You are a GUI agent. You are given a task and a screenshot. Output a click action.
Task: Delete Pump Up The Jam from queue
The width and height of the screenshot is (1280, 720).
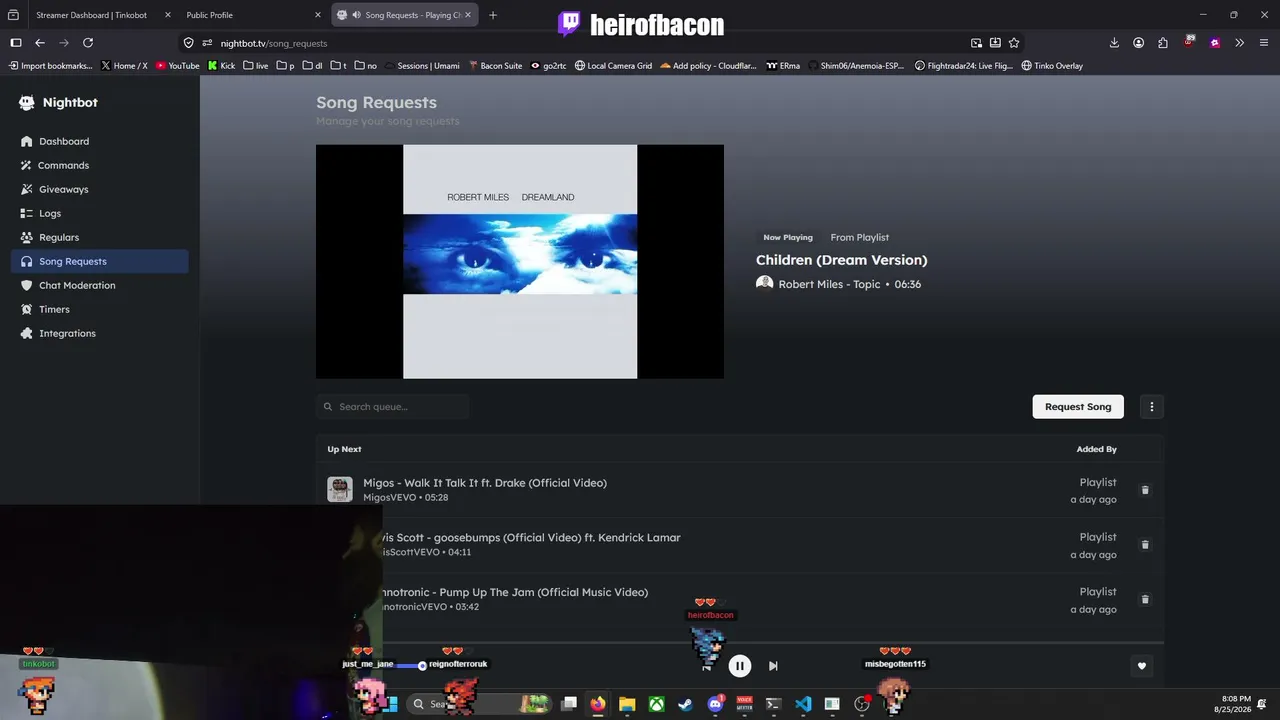pos(1145,599)
